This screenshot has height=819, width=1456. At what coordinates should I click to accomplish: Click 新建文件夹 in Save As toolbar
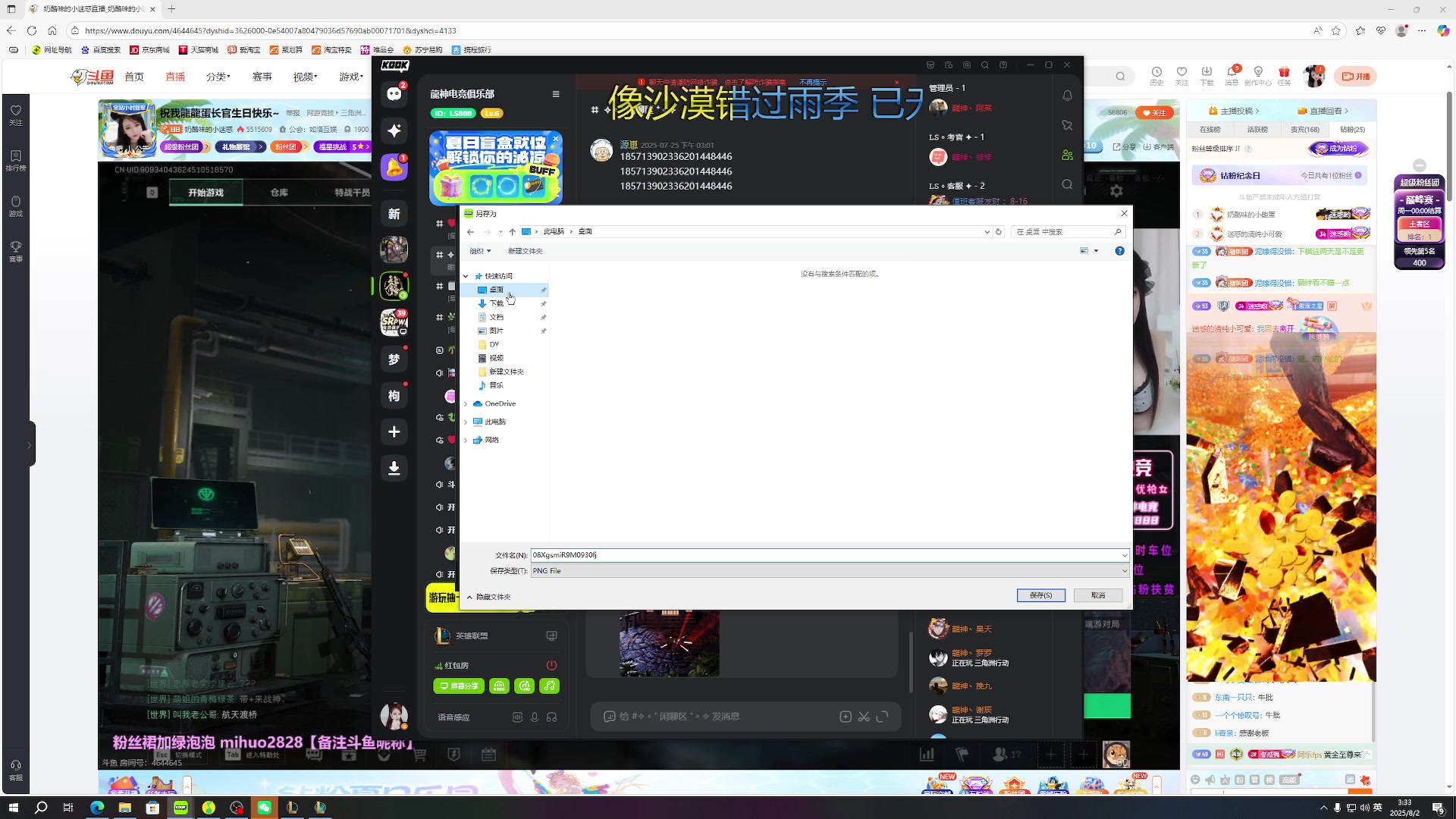point(525,251)
